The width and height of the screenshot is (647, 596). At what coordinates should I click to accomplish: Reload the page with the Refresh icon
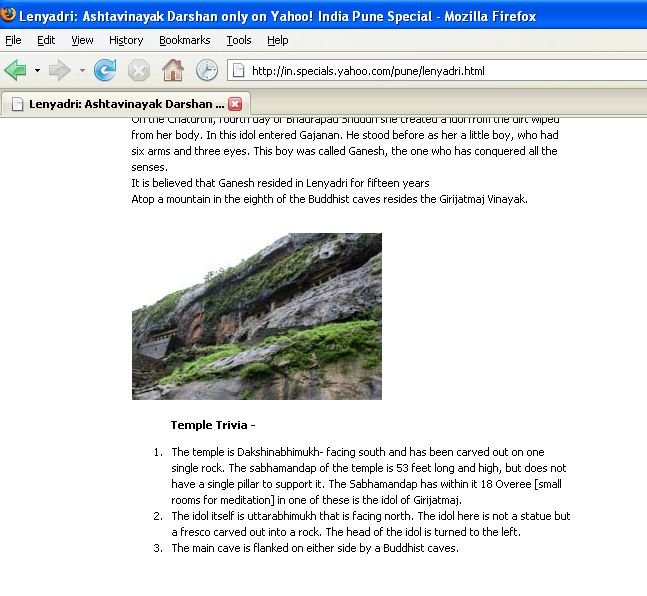(x=105, y=70)
